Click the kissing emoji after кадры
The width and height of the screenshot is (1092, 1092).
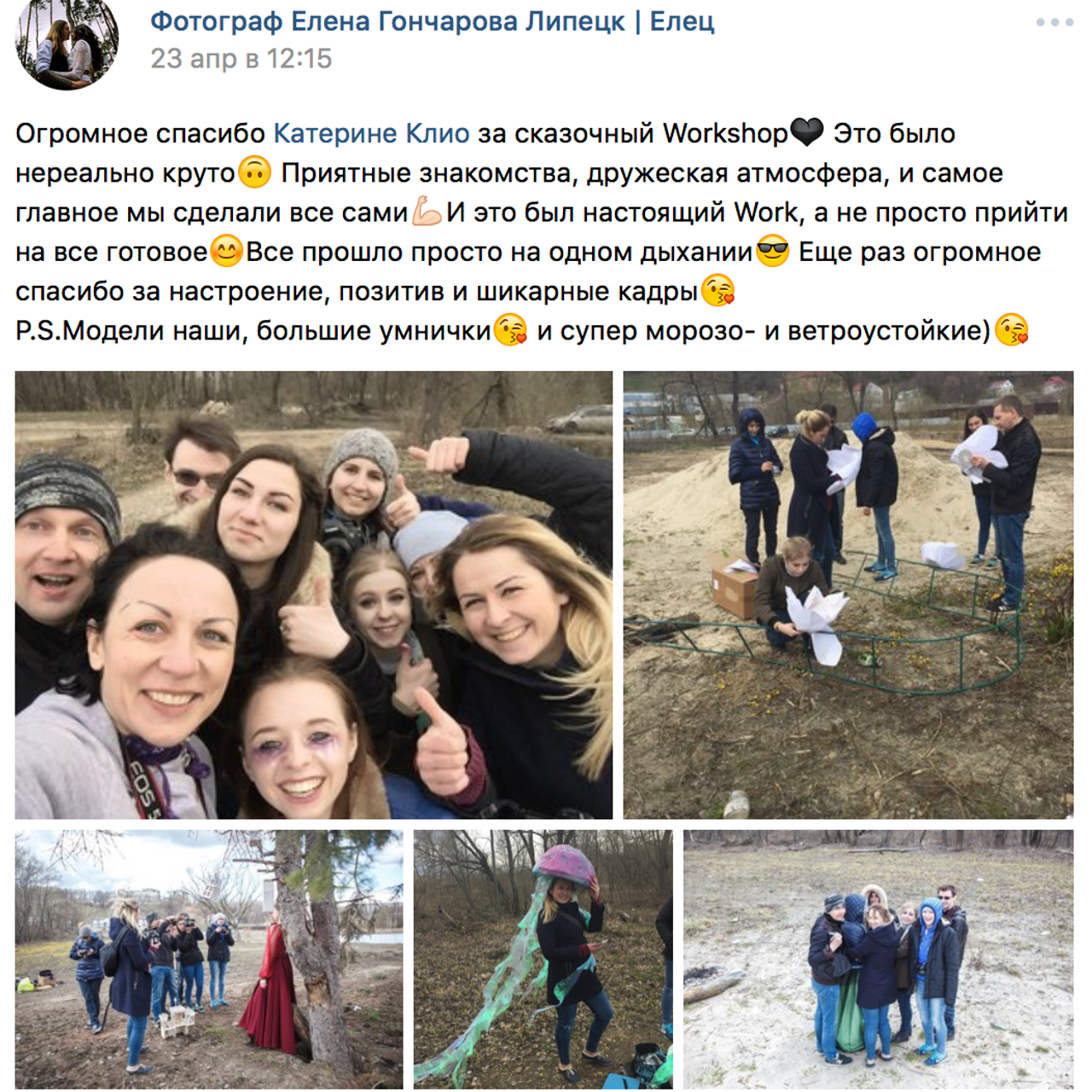[x=717, y=291]
